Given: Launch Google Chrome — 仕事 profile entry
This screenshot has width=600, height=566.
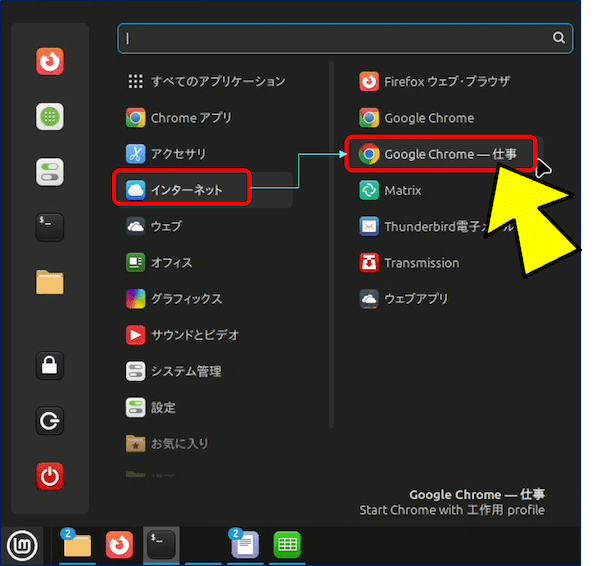Looking at the screenshot, I should (x=441, y=154).
